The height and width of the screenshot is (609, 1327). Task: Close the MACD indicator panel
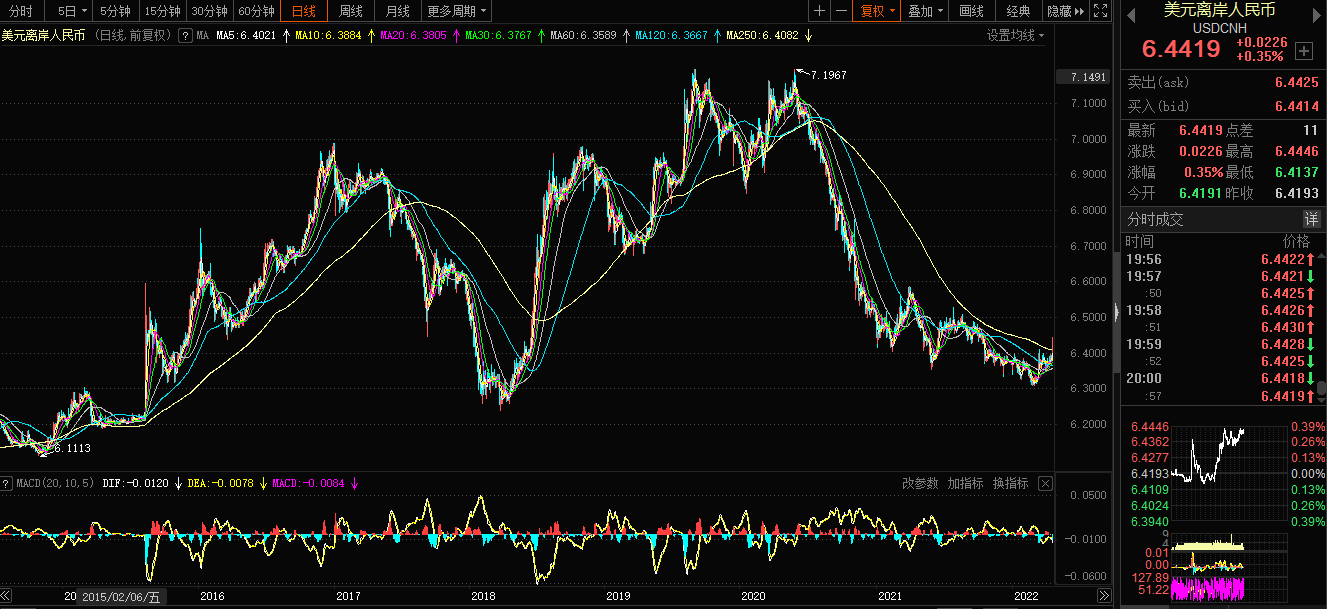point(1045,483)
